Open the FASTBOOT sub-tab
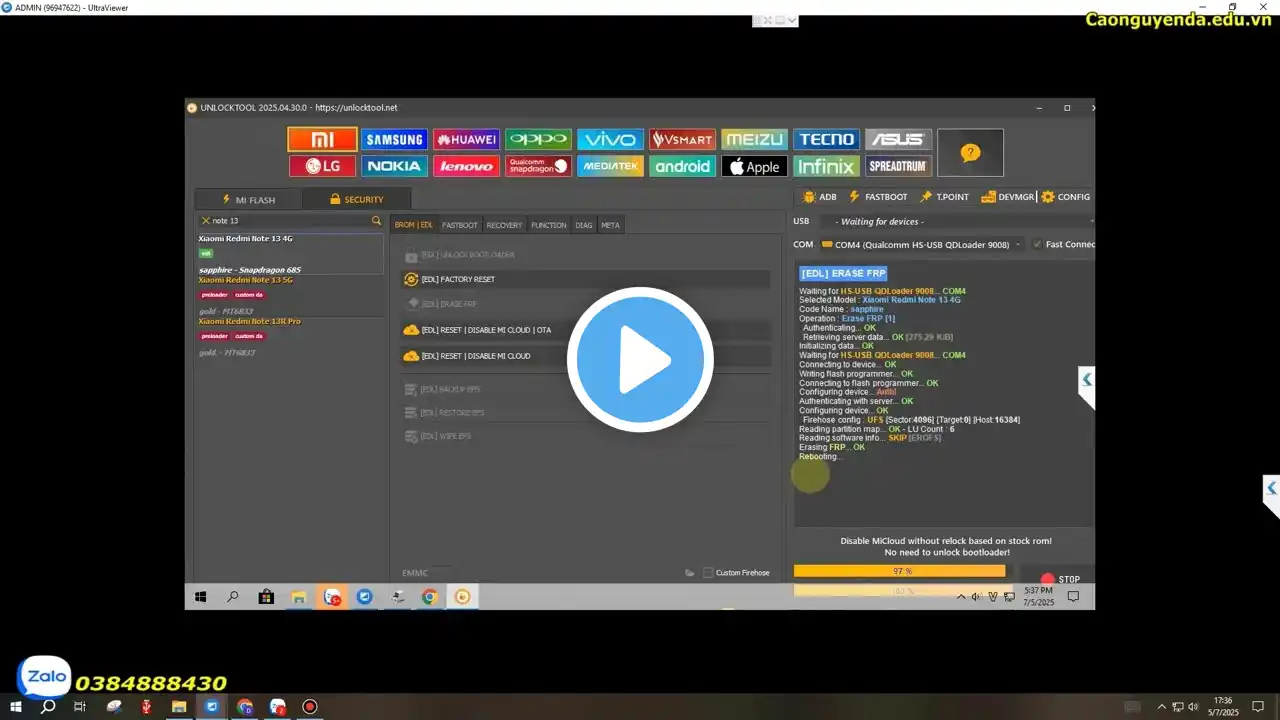The image size is (1280, 720). (460, 225)
